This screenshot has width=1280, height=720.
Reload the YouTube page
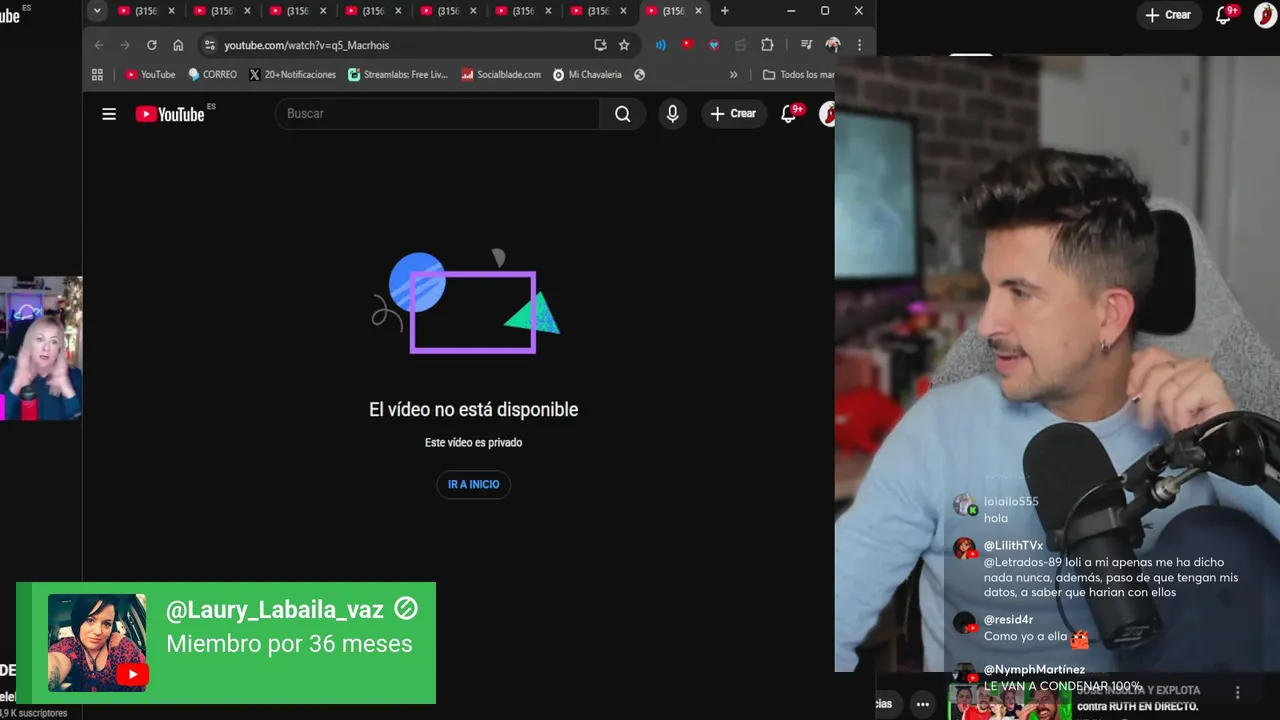152,45
